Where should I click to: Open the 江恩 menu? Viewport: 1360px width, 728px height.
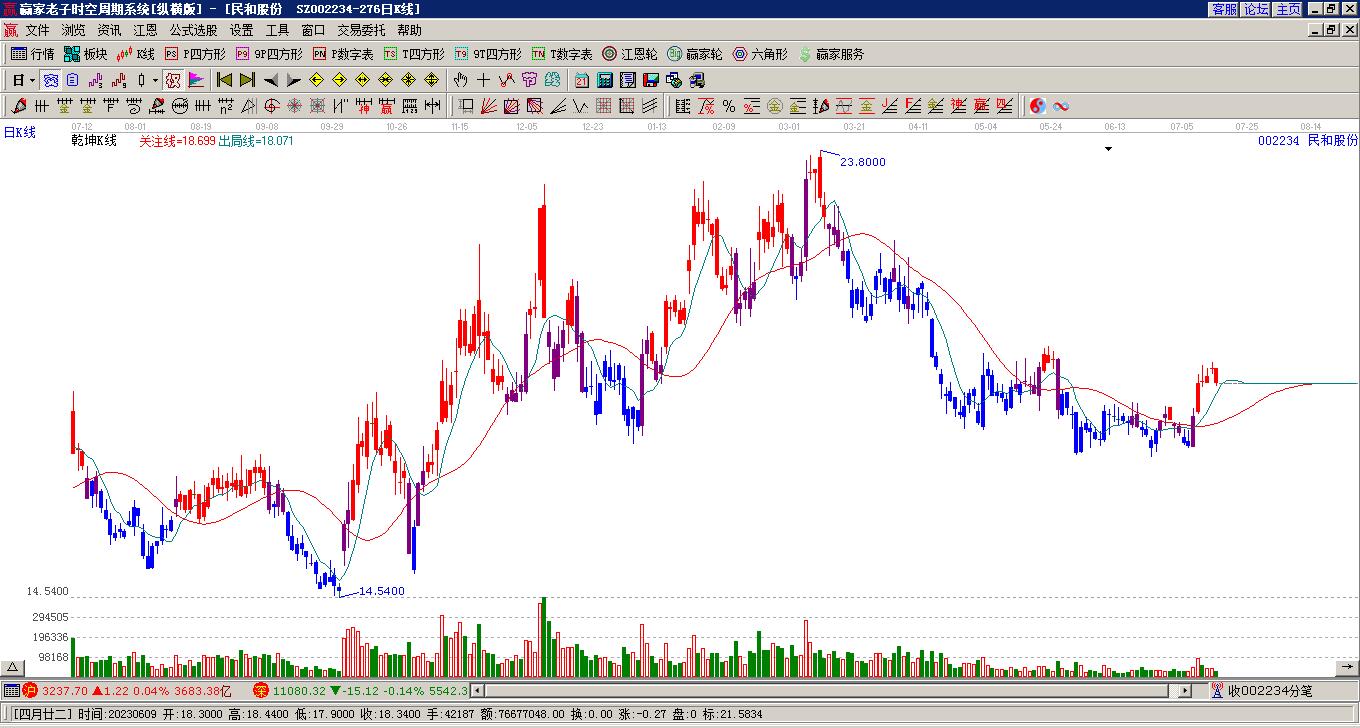coord(145,30)
